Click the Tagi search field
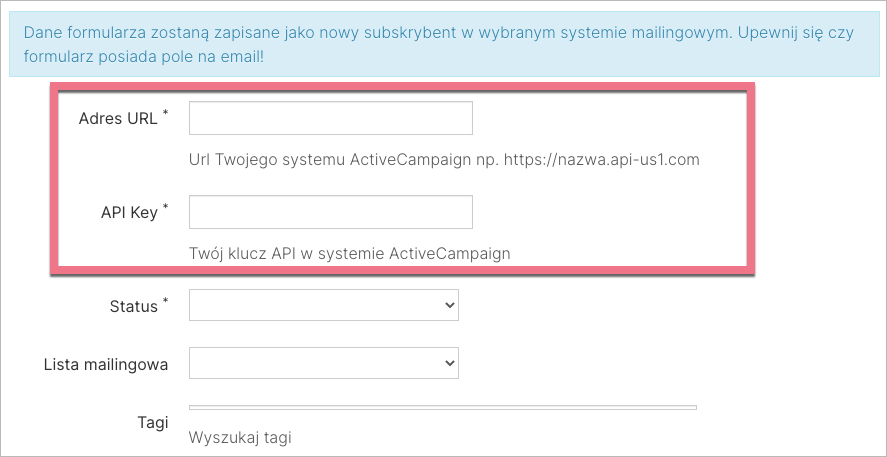Screen dimensions: 887x457 tap(442, 407)
